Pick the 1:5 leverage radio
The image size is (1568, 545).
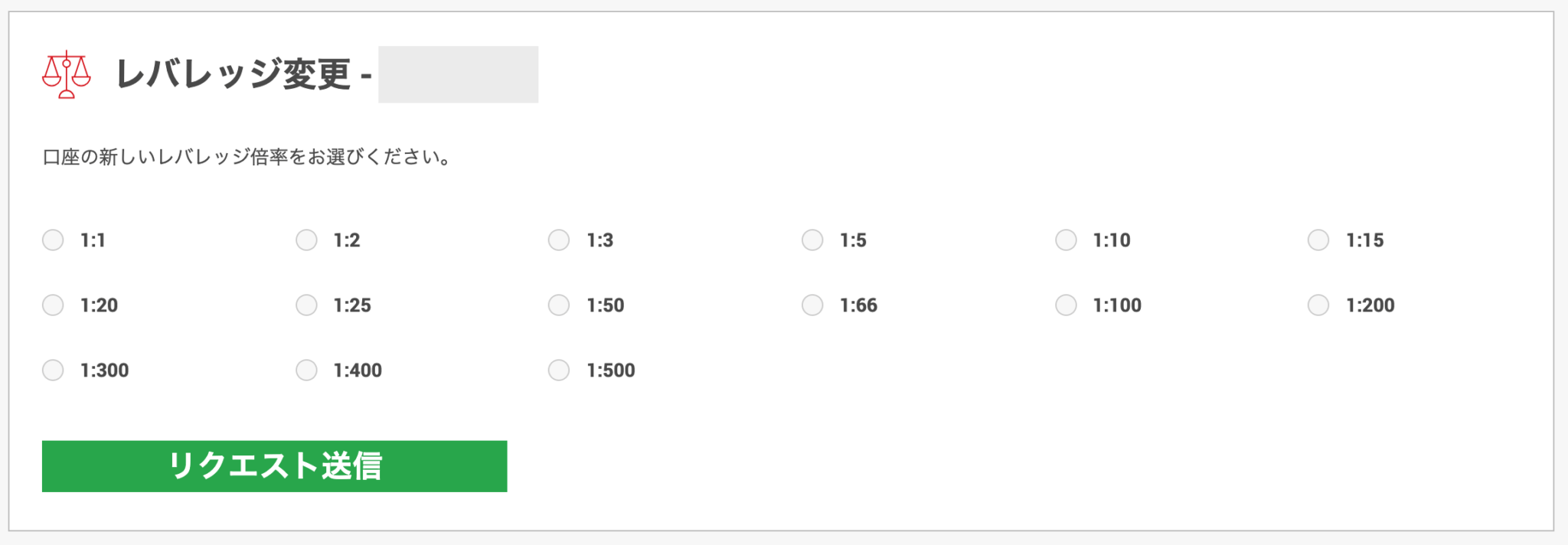click(x=812, y=240)
